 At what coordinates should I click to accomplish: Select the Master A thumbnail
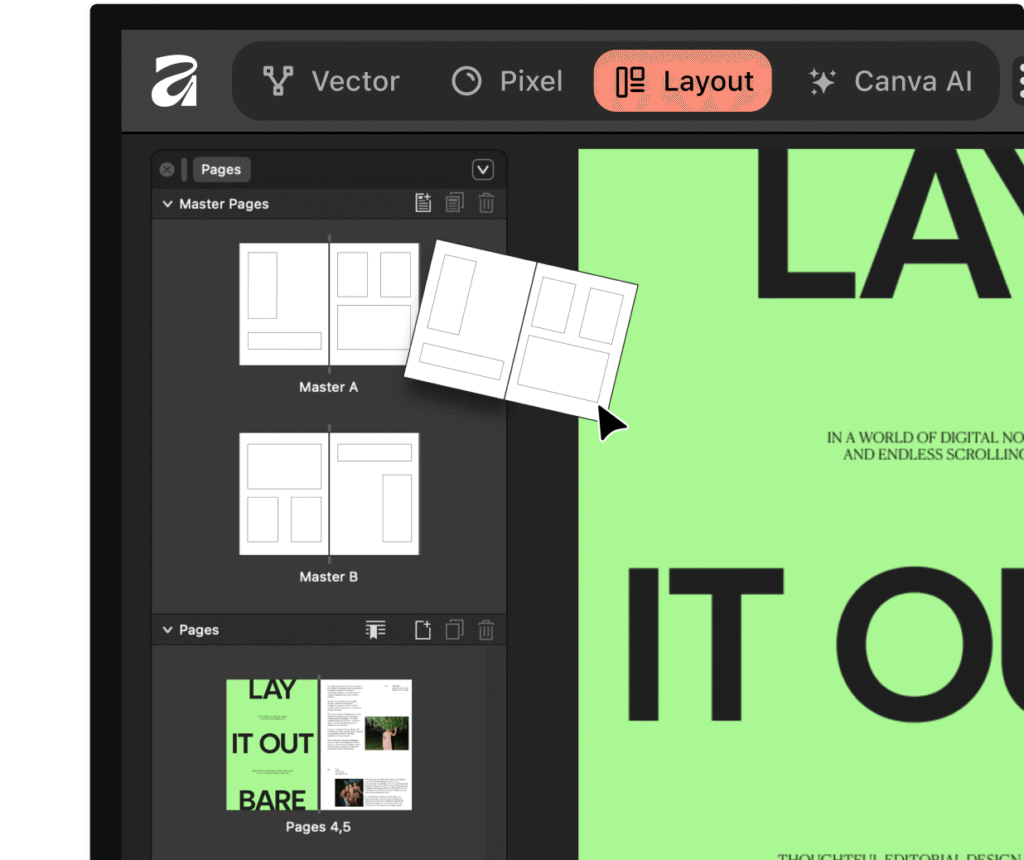[x=328, y=304]
